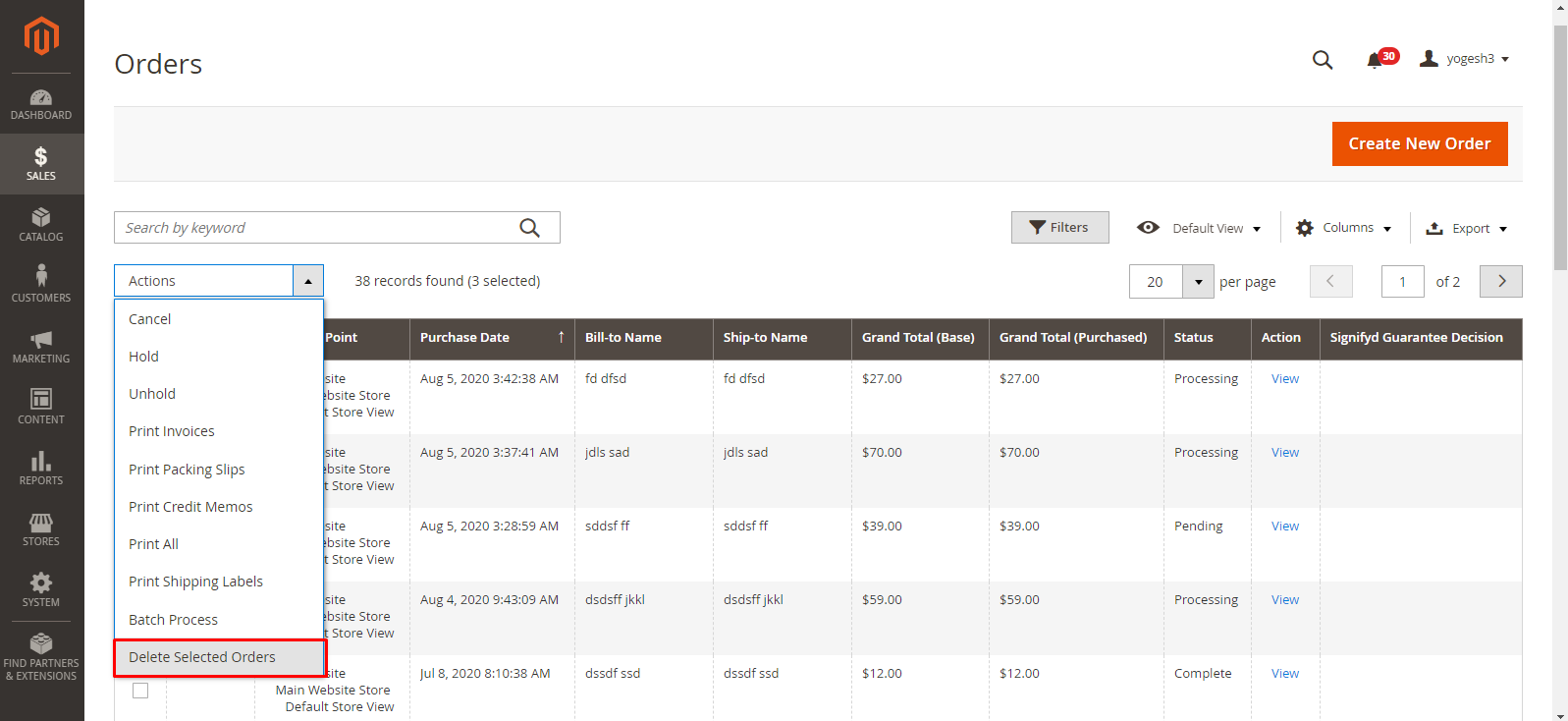Choose Unhold from the Actions menu
This screenshot has width=1568, height=721.
[x=219, y=394]
